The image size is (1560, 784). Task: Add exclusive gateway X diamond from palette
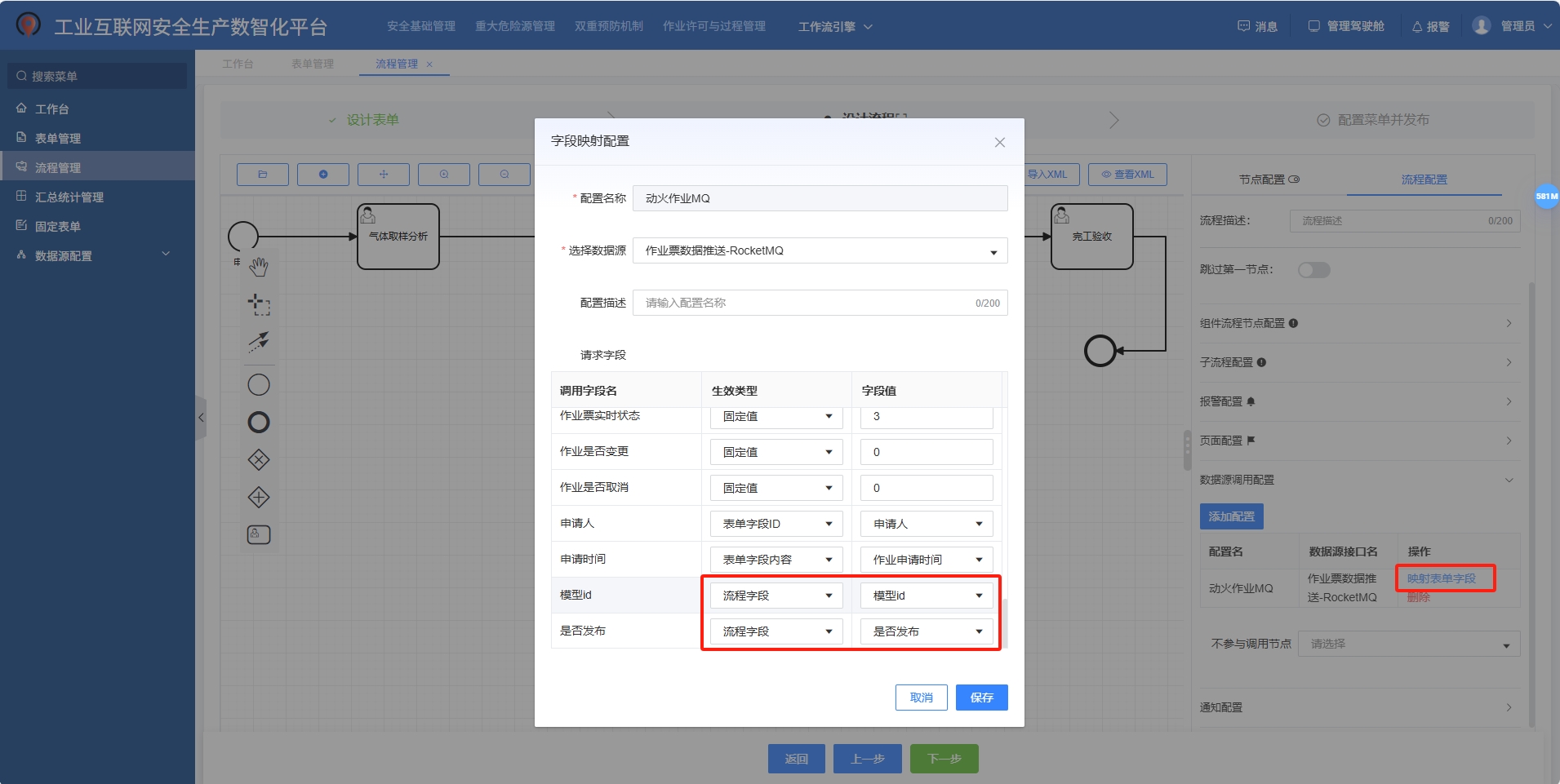[x=259, y=460]
